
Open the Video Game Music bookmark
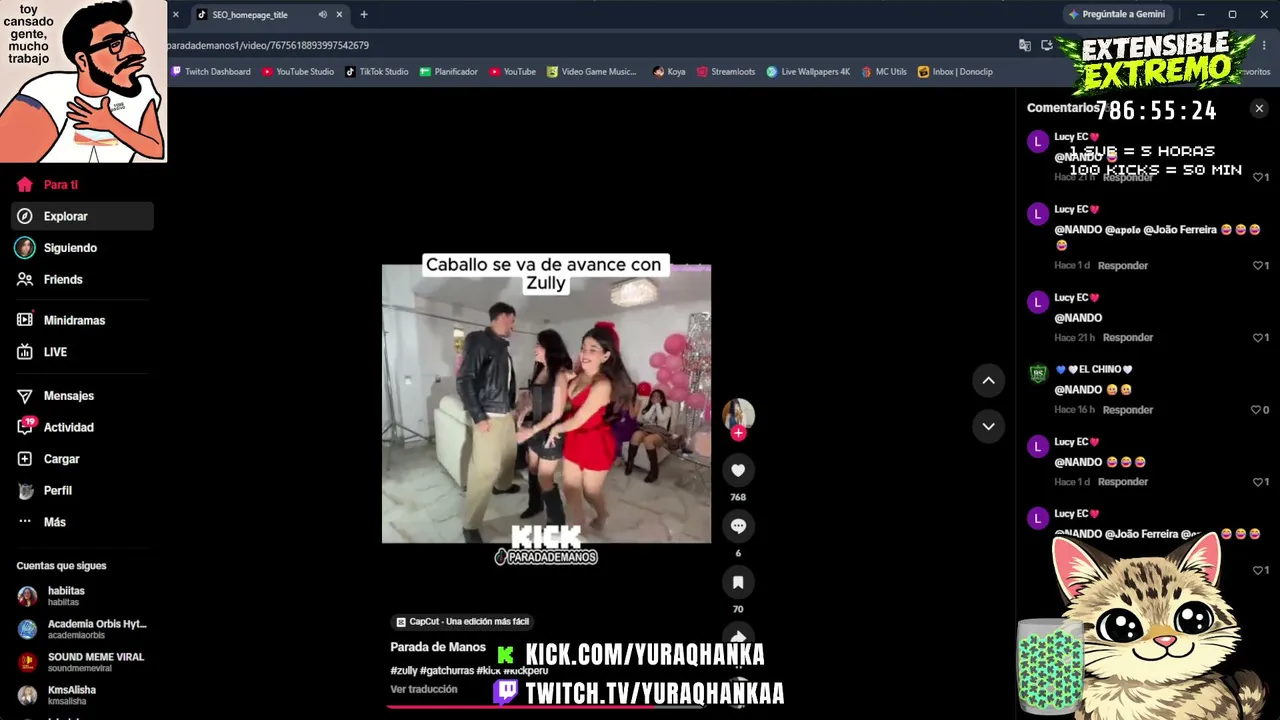592,72
